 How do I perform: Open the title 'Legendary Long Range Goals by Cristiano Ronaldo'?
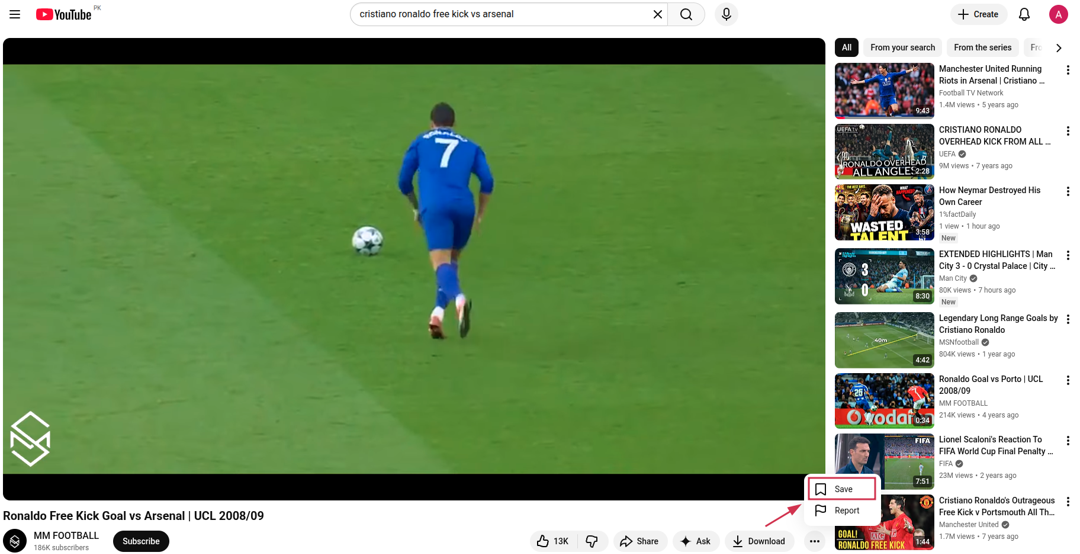(x=998, y=324)
